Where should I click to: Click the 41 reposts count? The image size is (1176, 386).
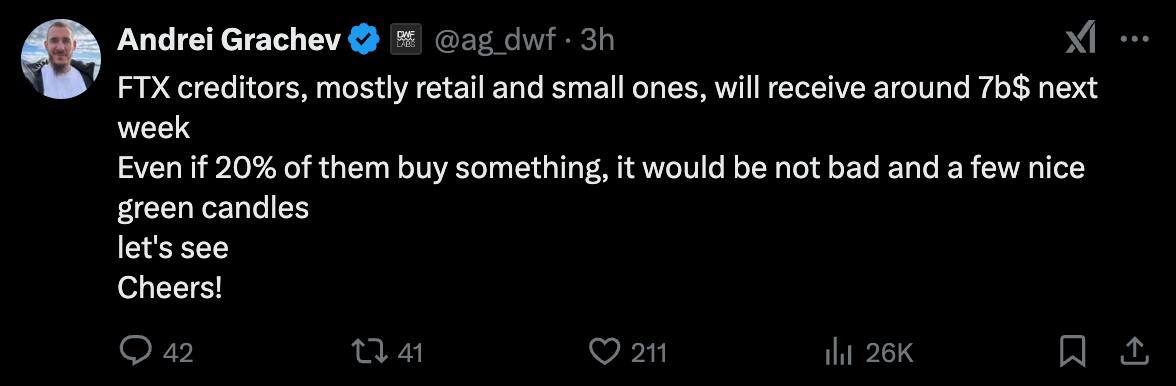click(x=410, y=352)
